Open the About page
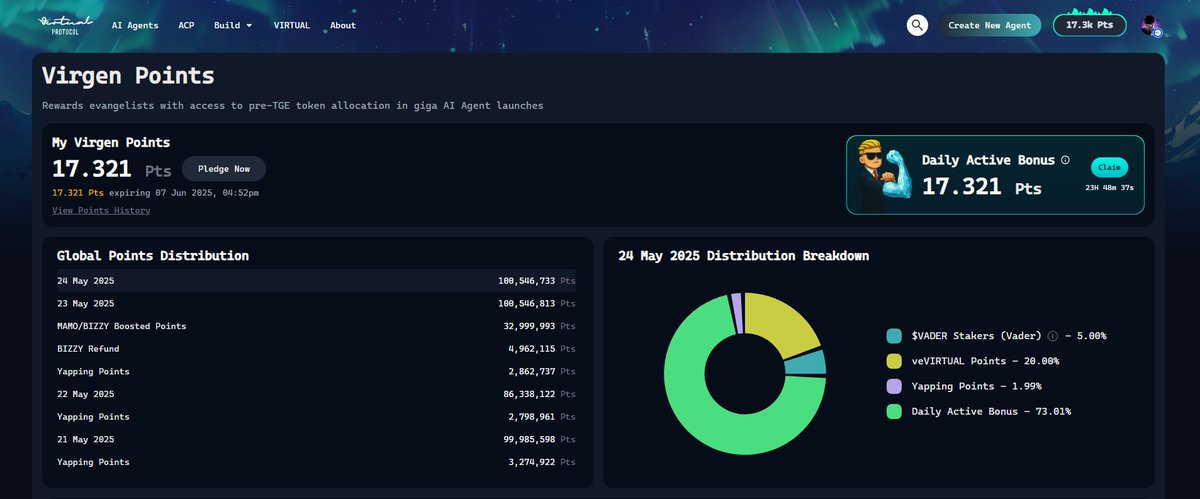The image size is (1200, 499). [x=343, y=25]
